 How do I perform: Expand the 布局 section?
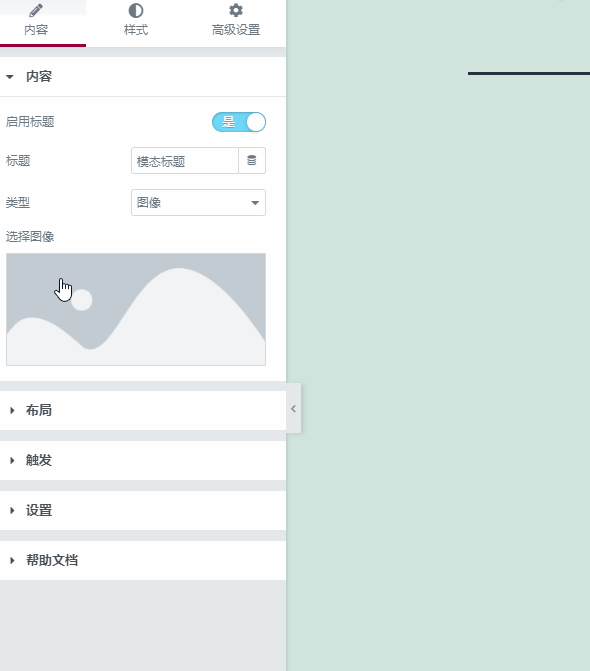coord(143,410)
